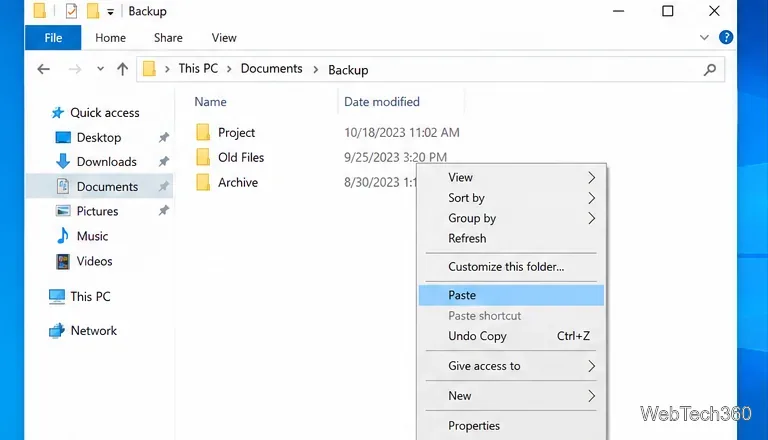Select Network in the navigation pane

tap(94, 331)
